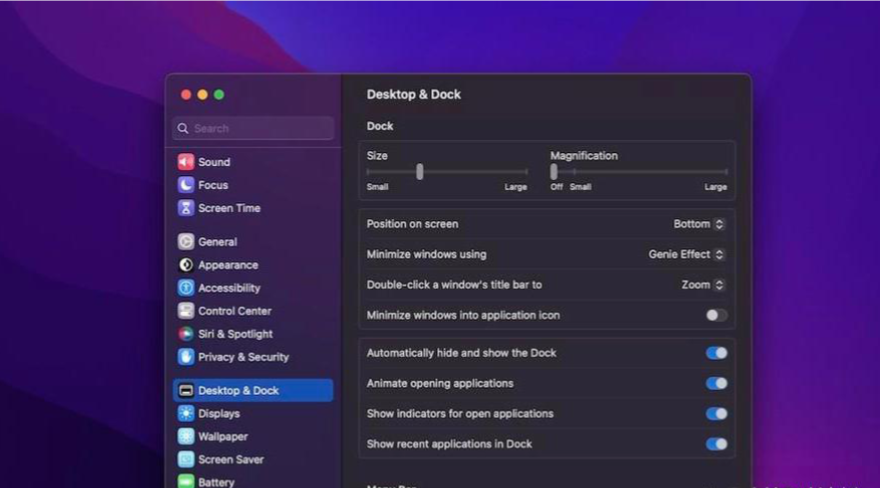The height and width of the screenshot is (488, 880).
Task: Open the Position on screen Bottom dropdown
Action: [699, 224]
